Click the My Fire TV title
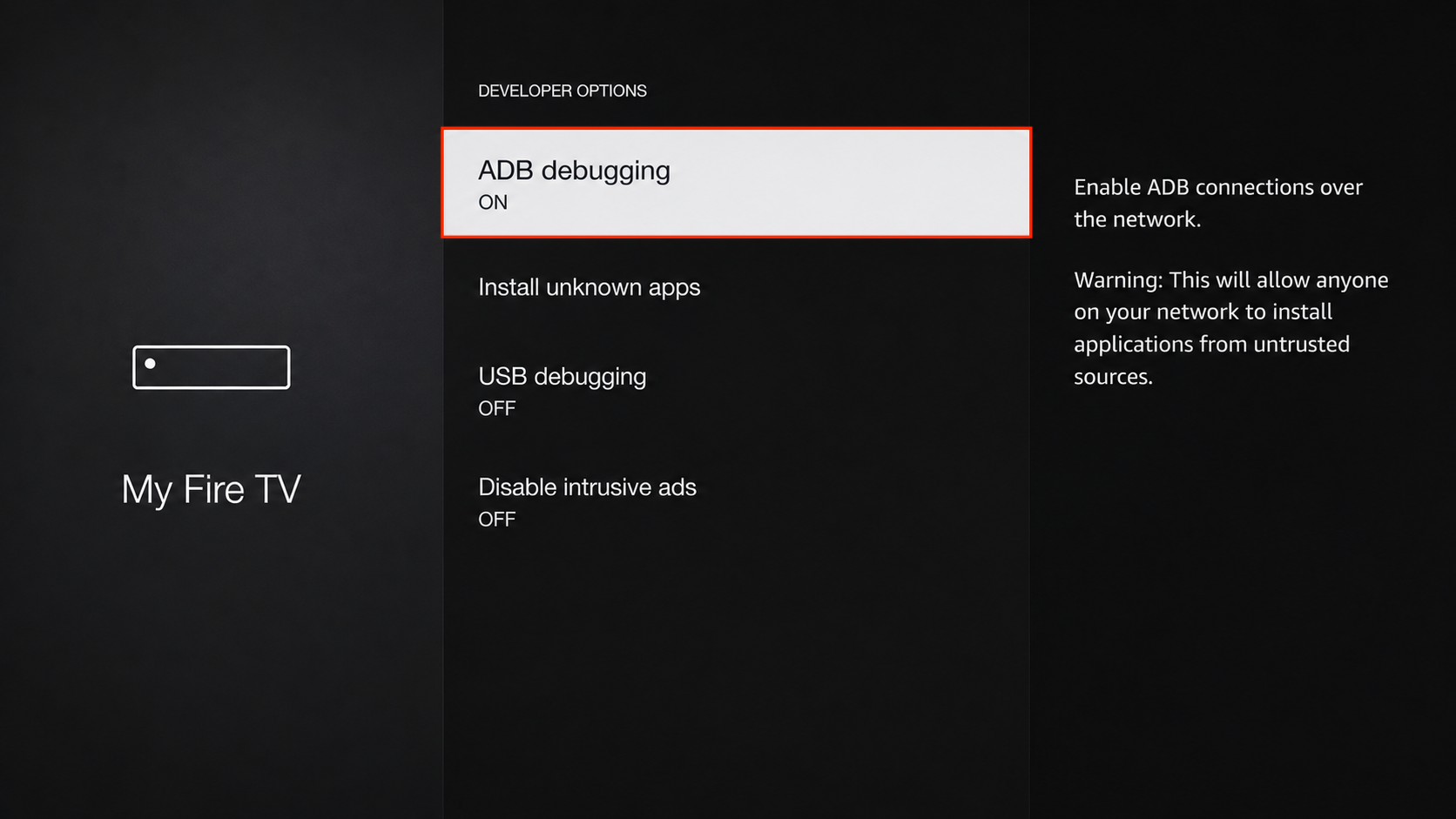The height and width of the screenshot is (819, 1456). point(212,489)
